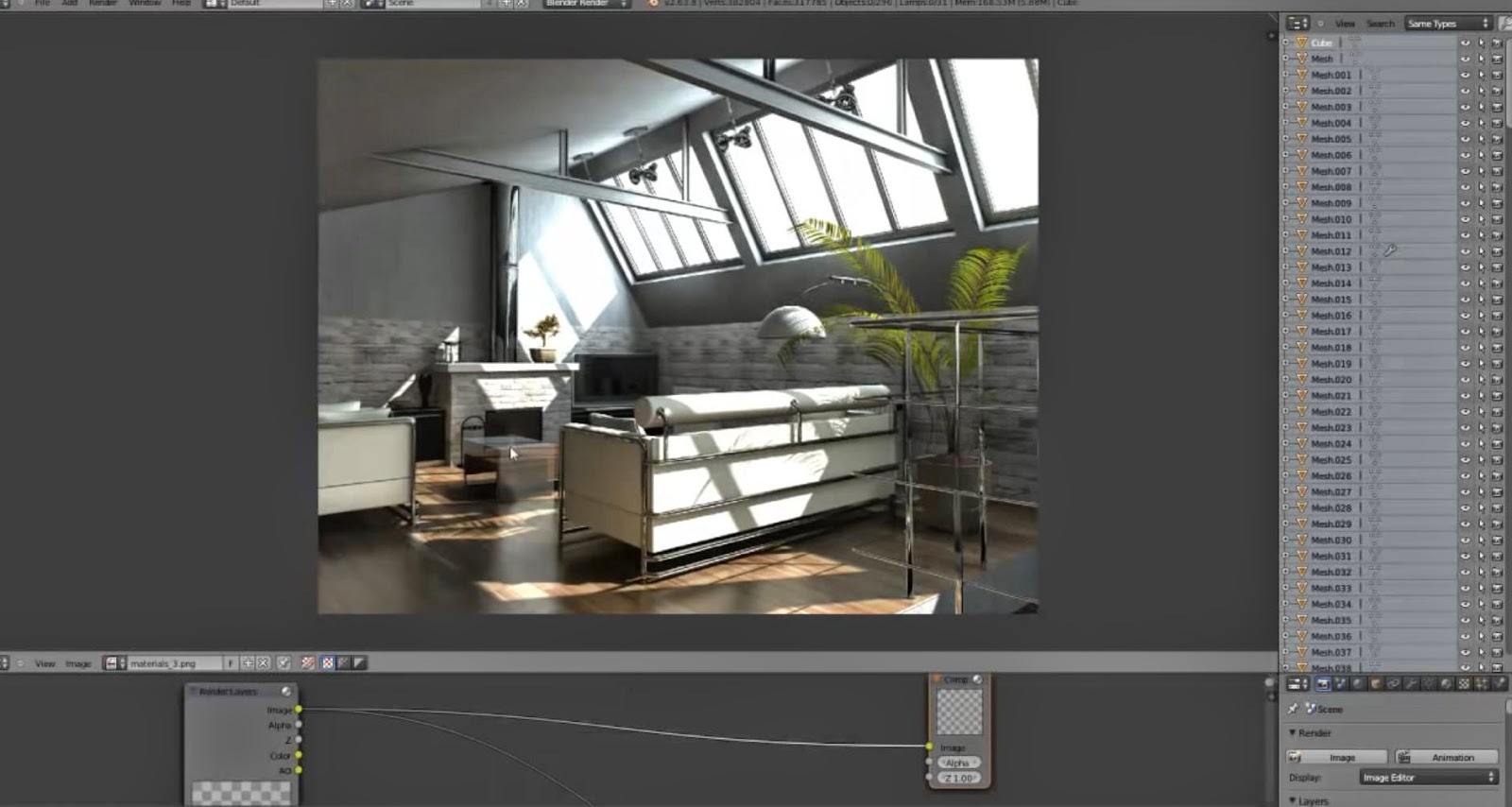
Task: Expand the Cube tree entry
Action: click(1286, 43)
